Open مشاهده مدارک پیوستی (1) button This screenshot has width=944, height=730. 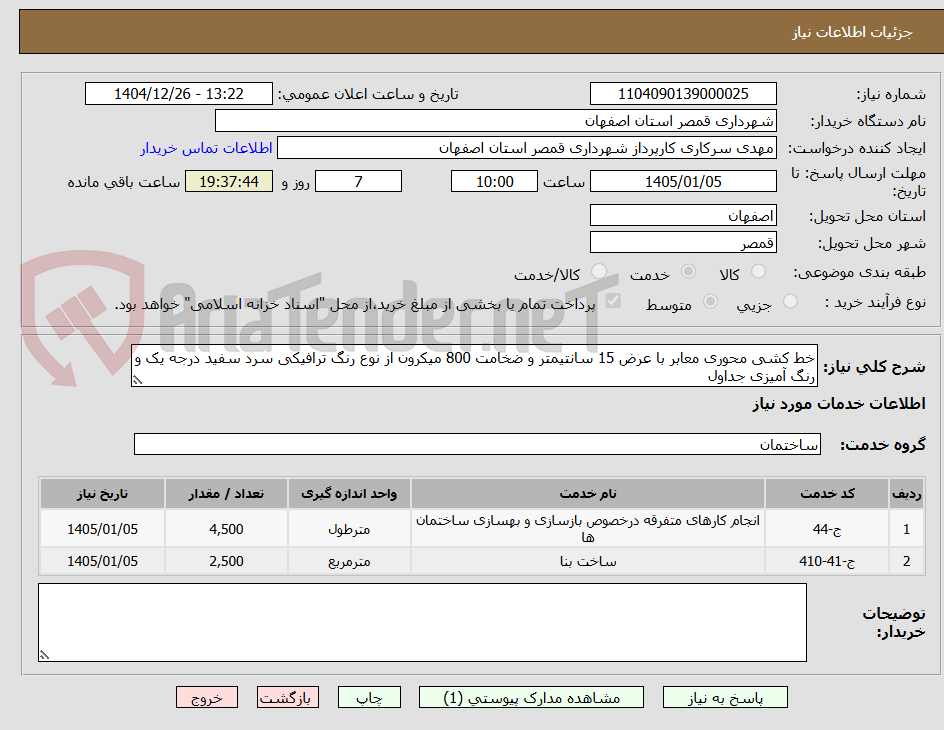[x=531, y=698]
